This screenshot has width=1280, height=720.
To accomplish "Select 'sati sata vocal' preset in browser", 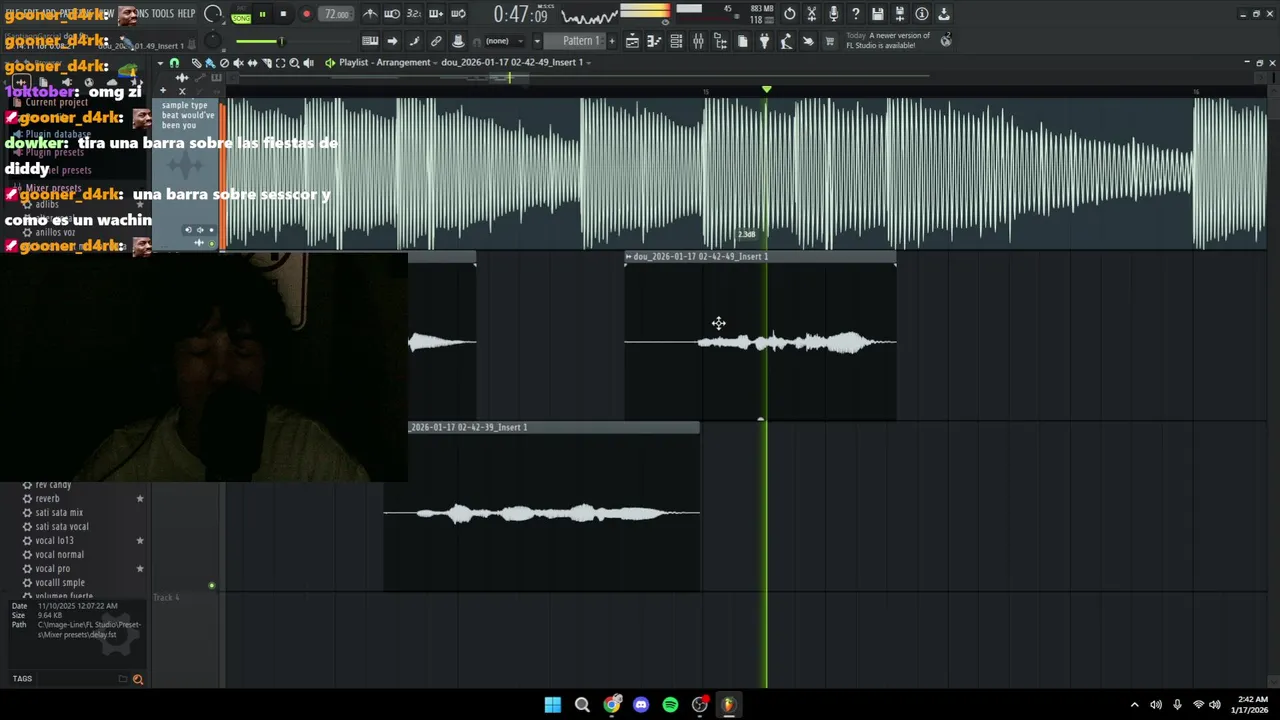I will coord(62,526).
